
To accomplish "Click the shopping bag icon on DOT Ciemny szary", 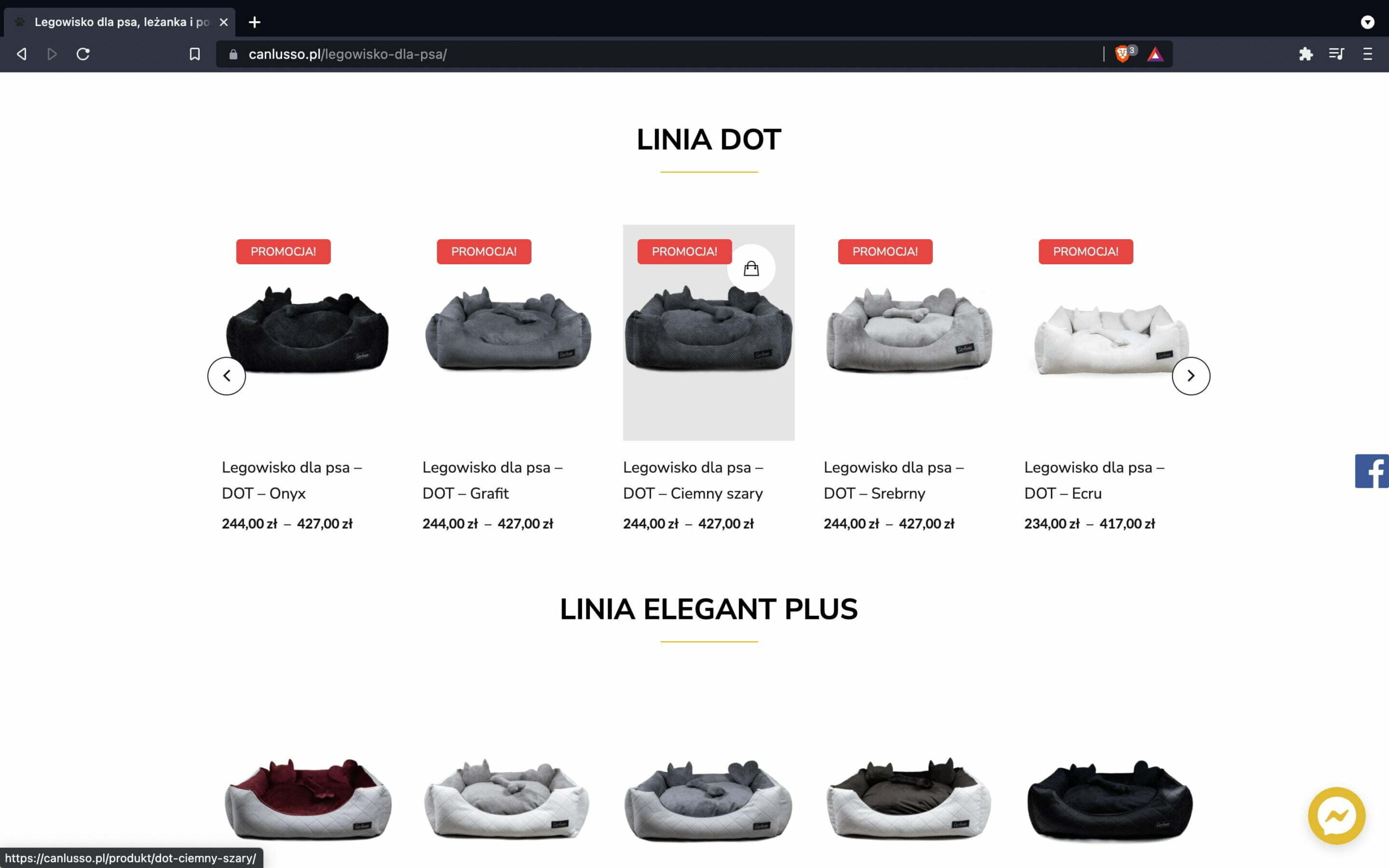I will [x=751, y=268].
